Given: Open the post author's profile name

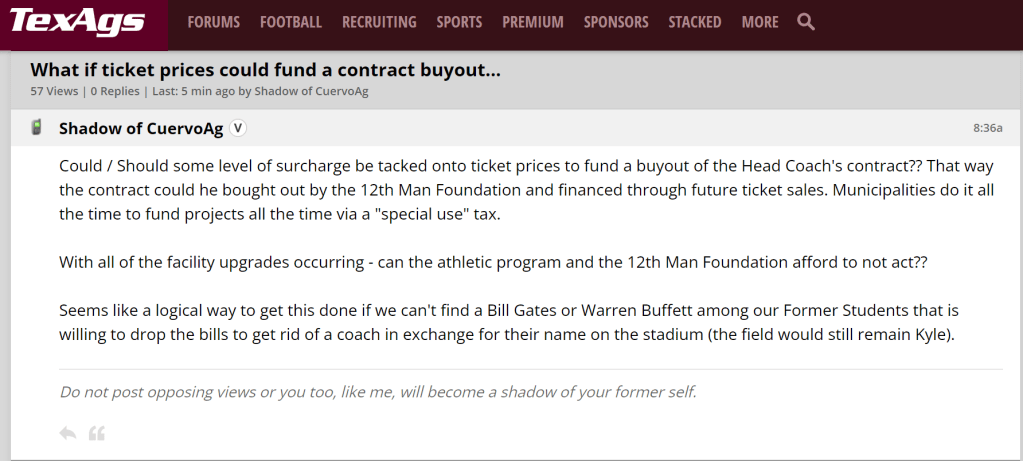Looking at the screenshot, I should (141, 128).
